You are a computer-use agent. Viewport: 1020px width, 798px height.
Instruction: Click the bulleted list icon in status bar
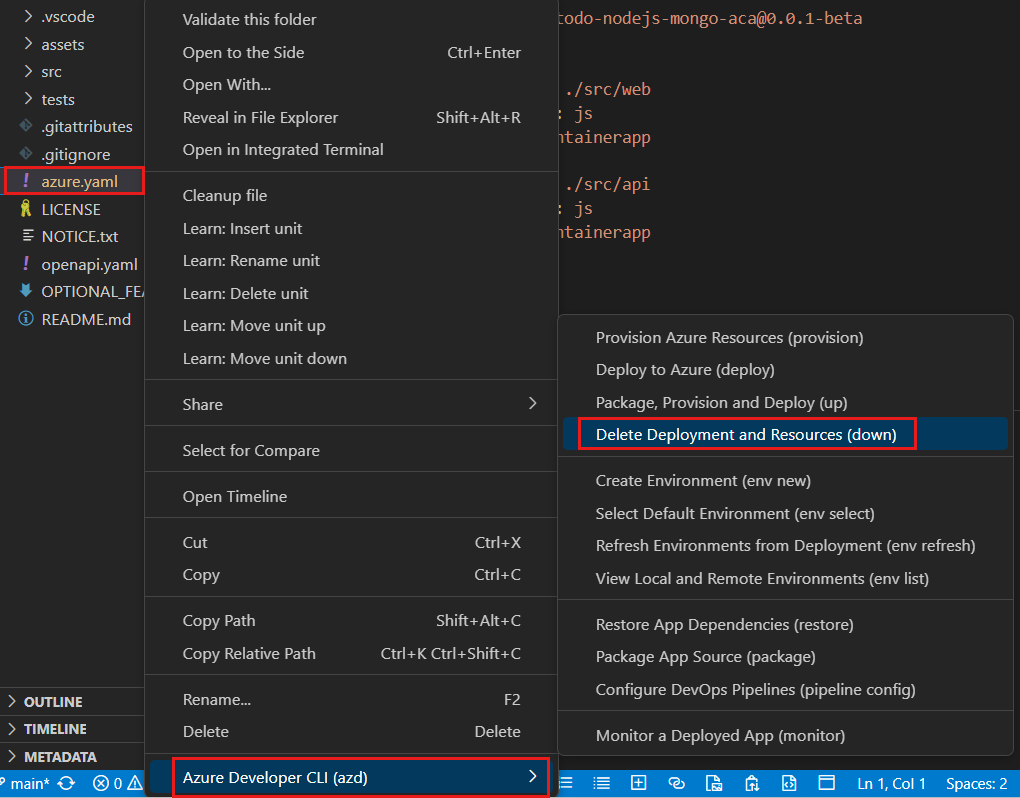(602, 783)
